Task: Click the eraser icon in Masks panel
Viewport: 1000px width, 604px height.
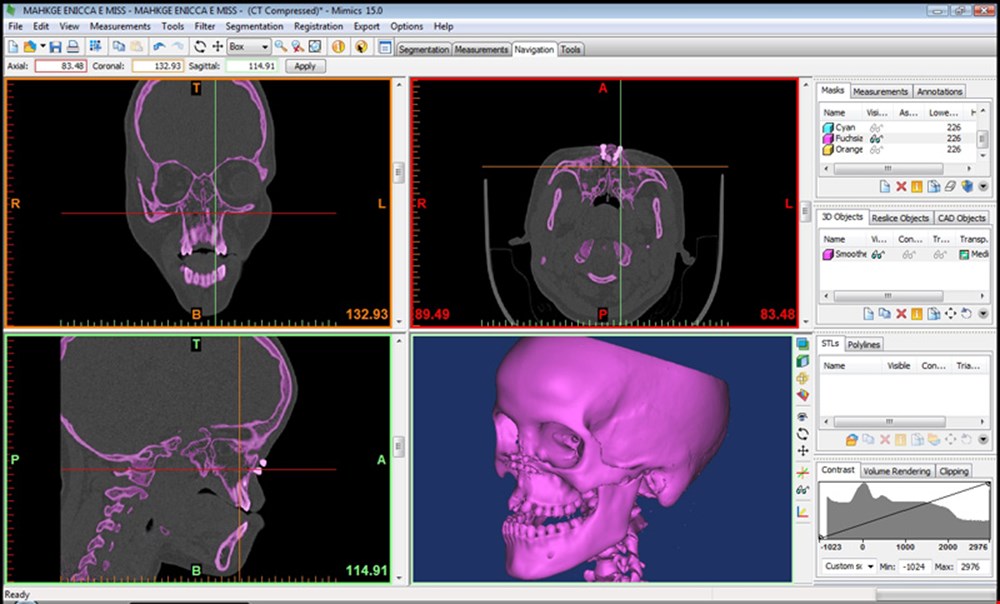Action: [950, 187]
